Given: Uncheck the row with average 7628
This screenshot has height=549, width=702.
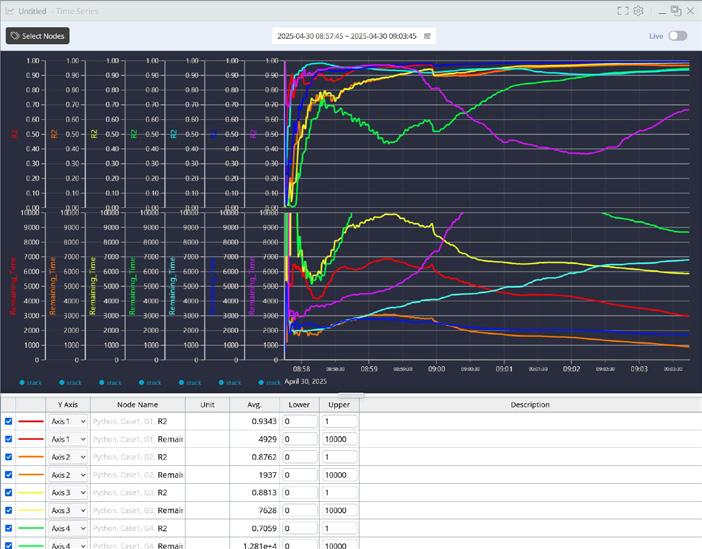Looking at the screenshot, I should [9, 510].
